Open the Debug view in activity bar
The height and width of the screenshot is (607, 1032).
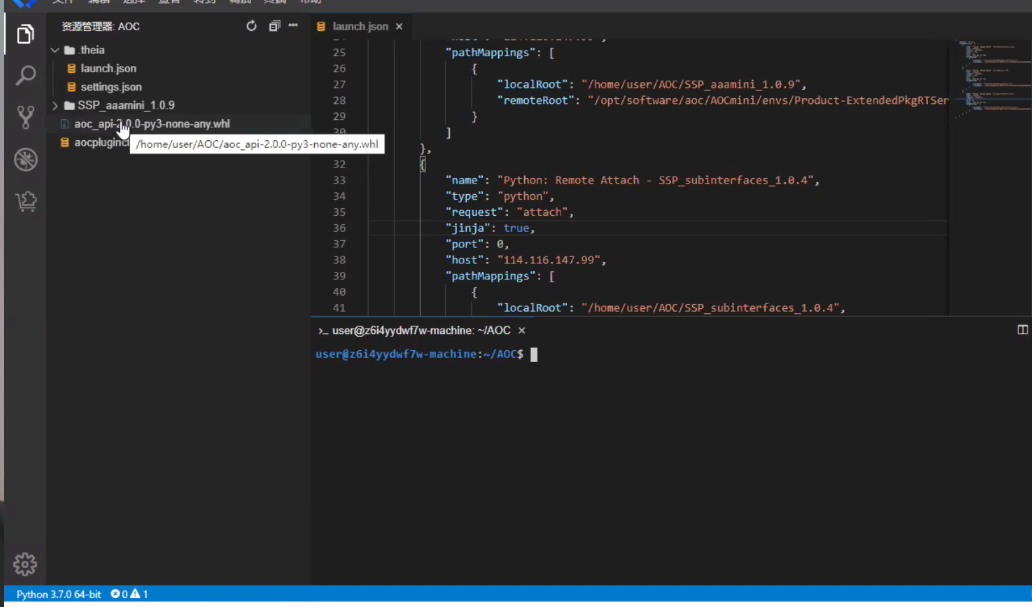(26, 160)
